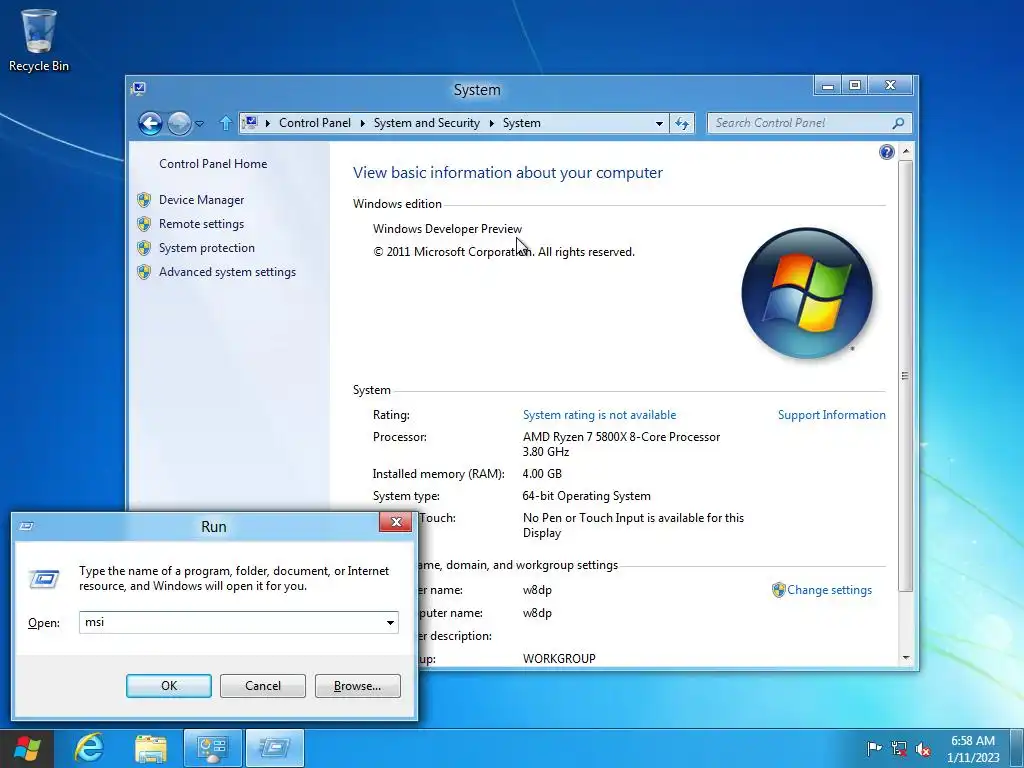Open Remote settings link

(202, 224)
